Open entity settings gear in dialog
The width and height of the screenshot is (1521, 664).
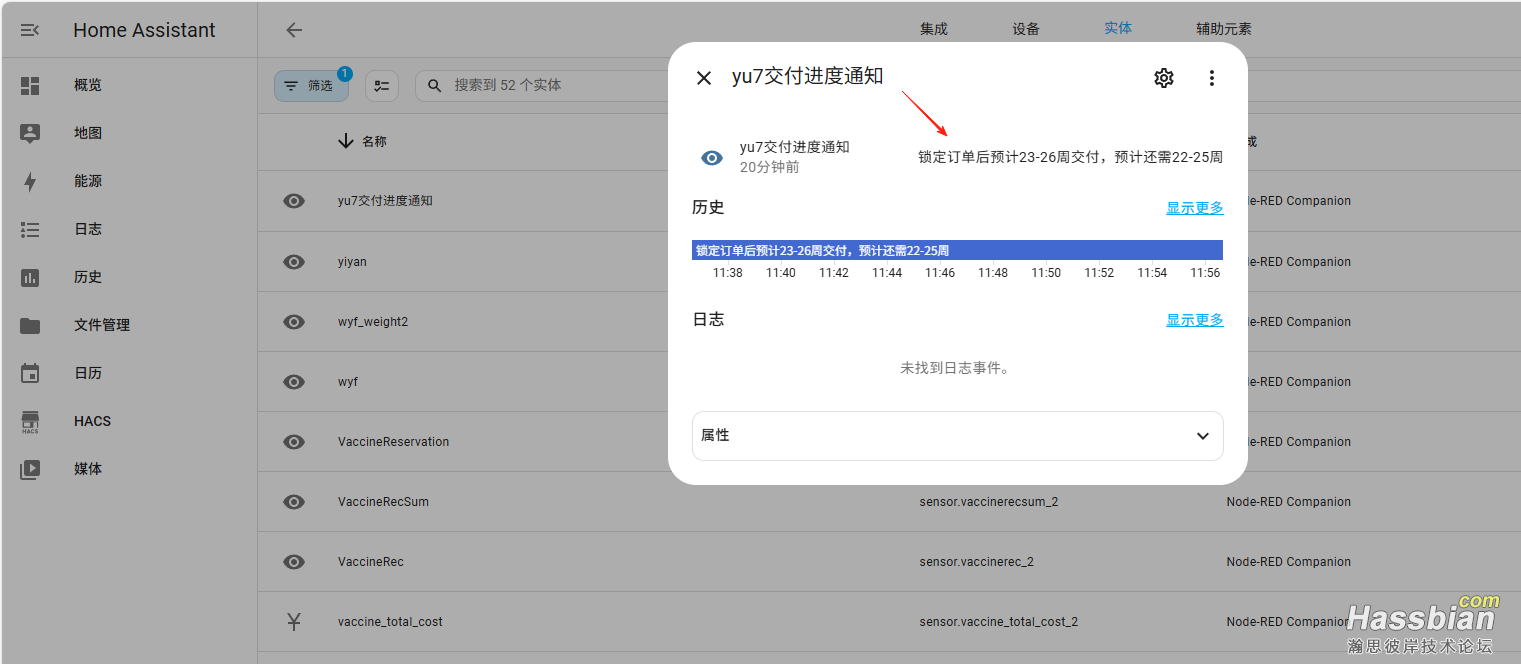tap(1164, 78)
